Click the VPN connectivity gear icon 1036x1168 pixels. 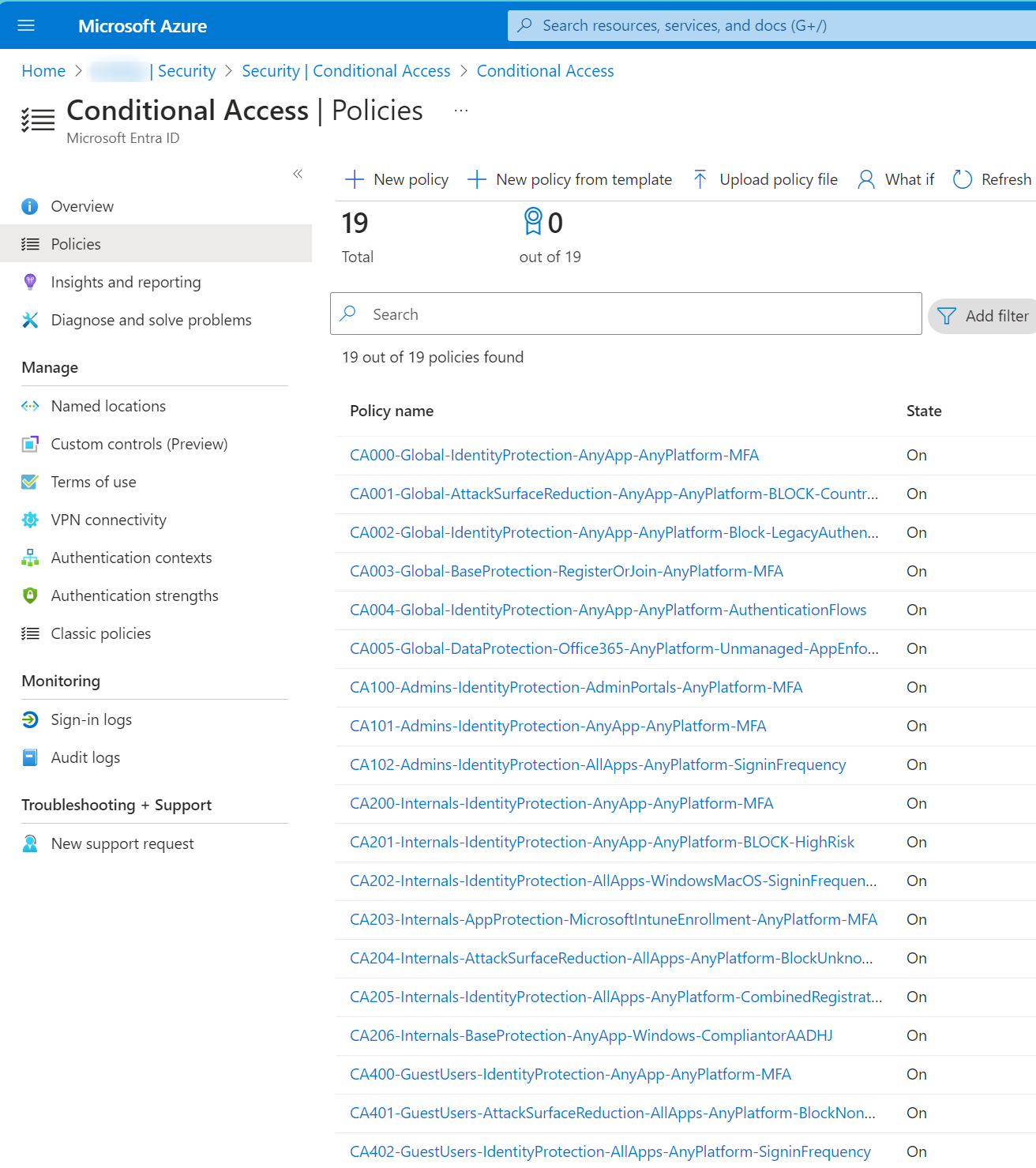point(30,520)
